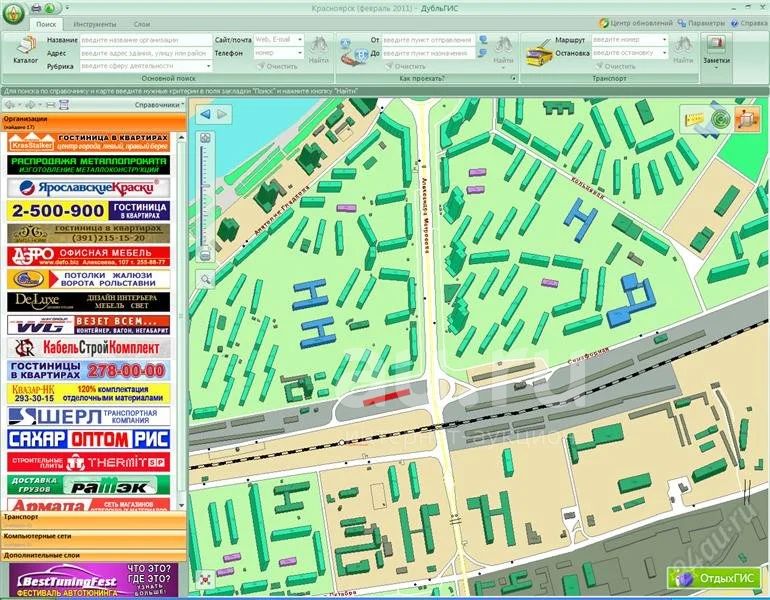Viewport: 770px width, 600px height.
Task: Expand the Транспорт panel section
Action: pyautogui.click(x=93, y=519)
